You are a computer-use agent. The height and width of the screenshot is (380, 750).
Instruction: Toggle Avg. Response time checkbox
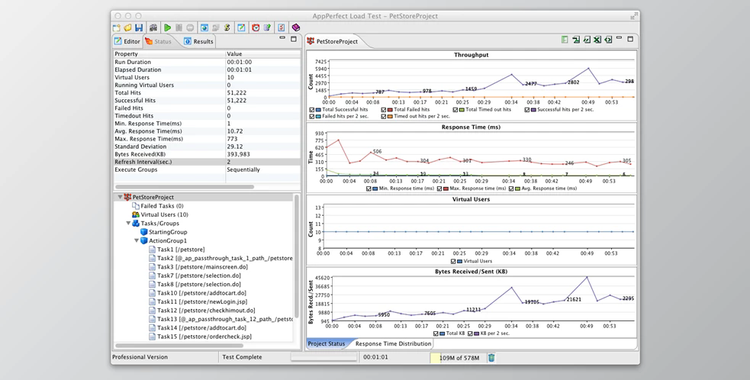tap(511, 189)
